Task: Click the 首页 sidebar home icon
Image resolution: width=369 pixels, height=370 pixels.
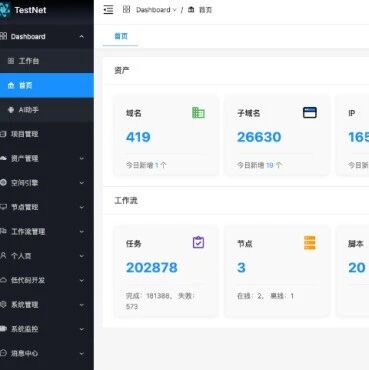Action: (11, 85)
